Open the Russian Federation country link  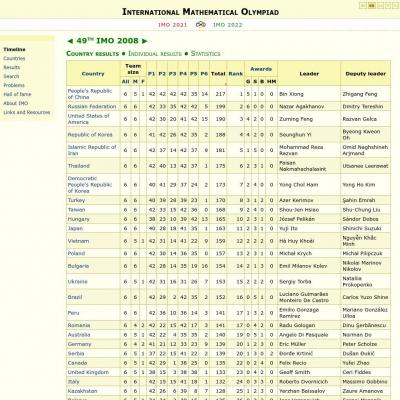click(x=92, y=106)
